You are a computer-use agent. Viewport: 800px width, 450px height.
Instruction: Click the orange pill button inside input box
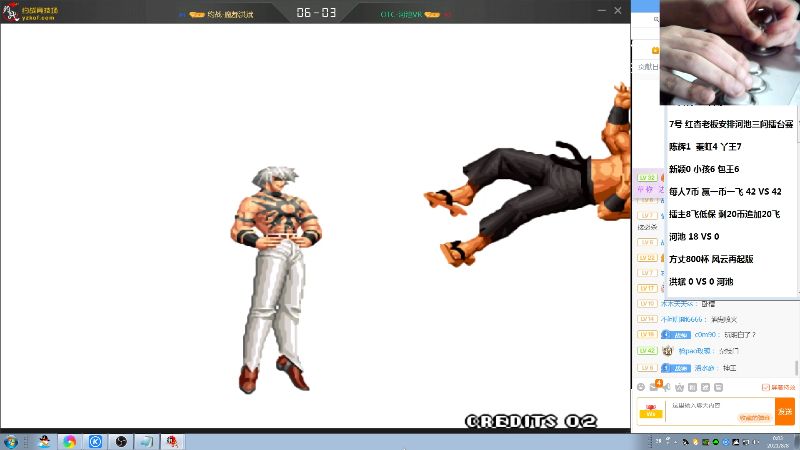click(754, 418)
